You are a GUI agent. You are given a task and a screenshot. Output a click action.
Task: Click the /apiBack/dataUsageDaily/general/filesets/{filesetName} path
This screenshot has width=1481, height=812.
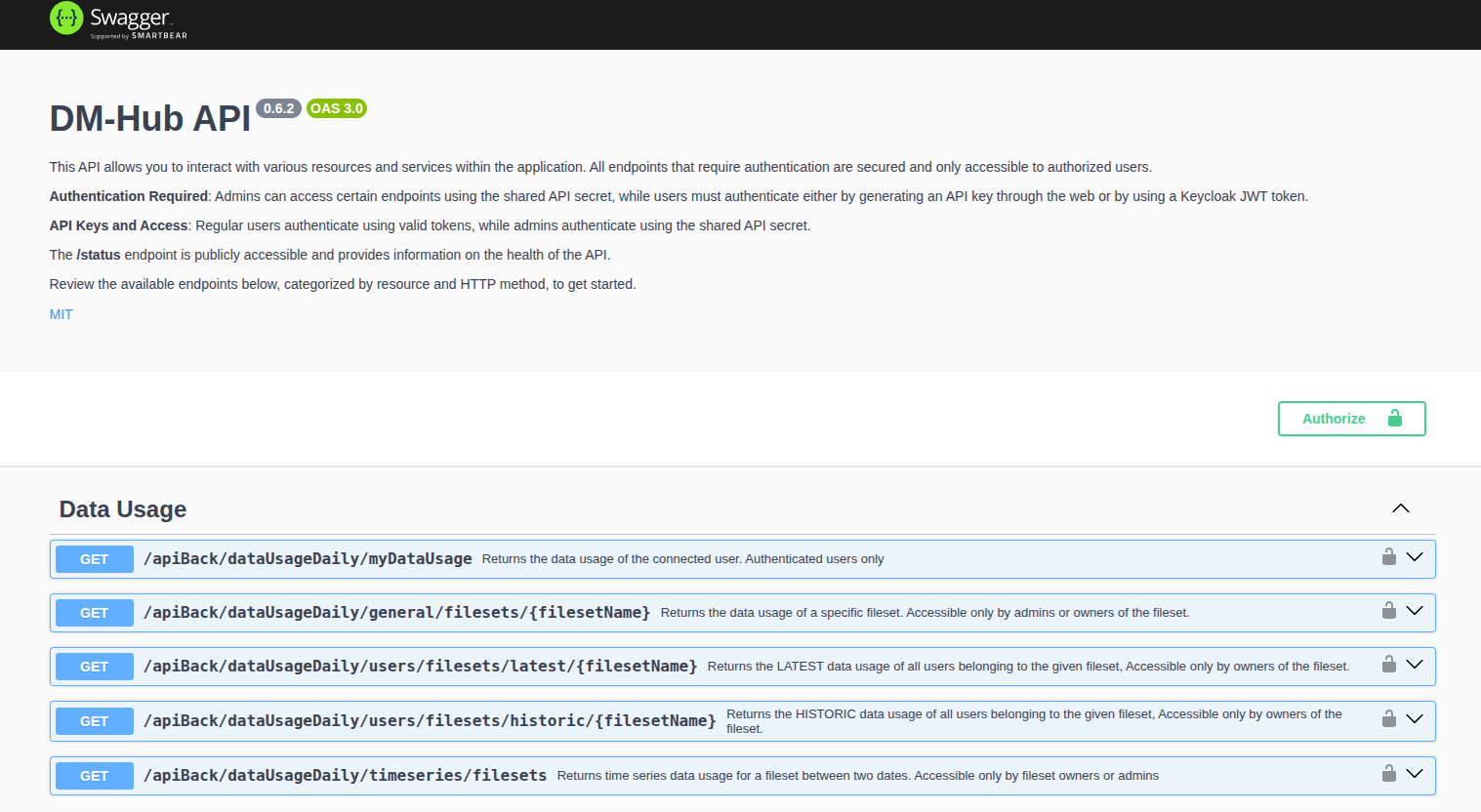point(396,612)
